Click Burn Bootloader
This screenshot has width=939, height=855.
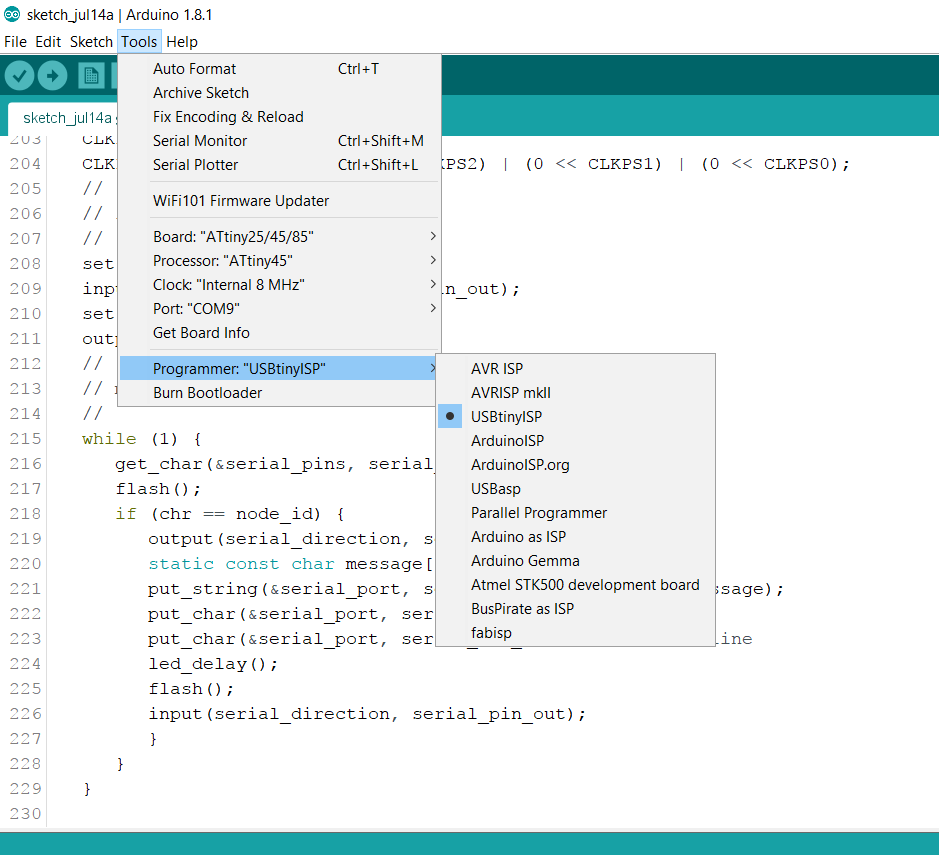click(x=279, y=393)
